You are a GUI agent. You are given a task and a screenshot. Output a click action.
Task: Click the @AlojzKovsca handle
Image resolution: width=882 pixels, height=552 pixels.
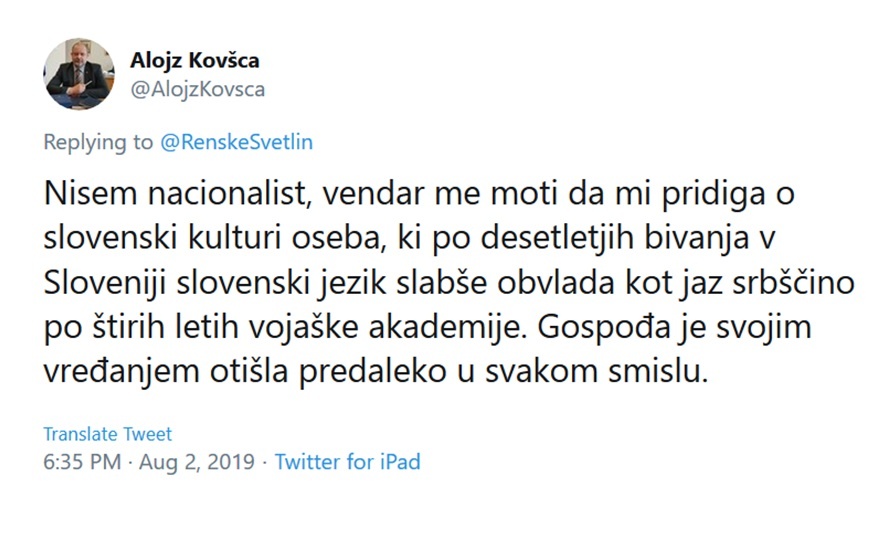tap(197, 89)
